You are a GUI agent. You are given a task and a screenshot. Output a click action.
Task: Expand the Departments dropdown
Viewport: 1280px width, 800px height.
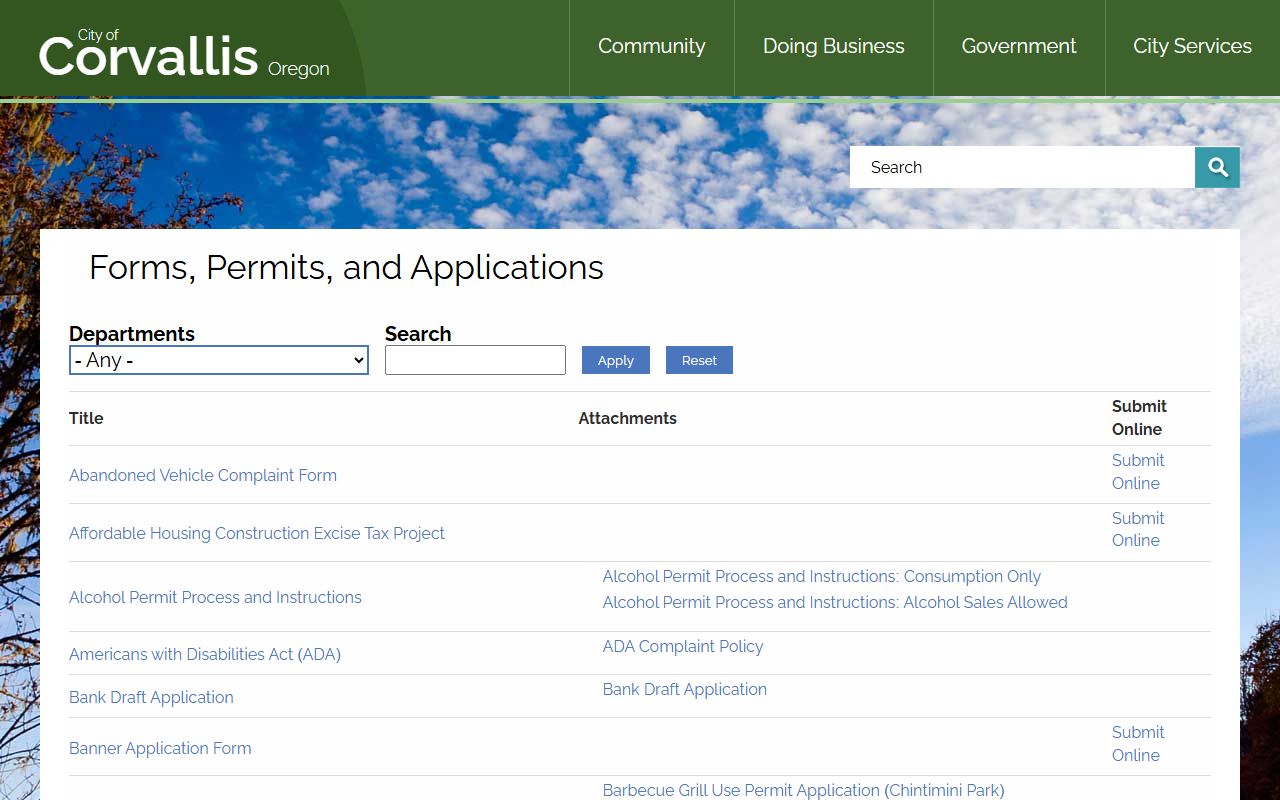click(x=219, y=360)
